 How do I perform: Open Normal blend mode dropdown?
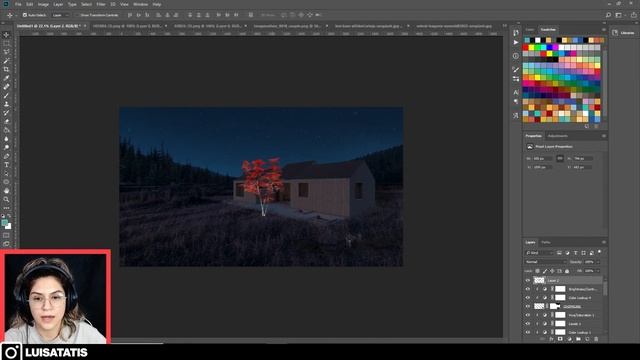click(546, 262)
